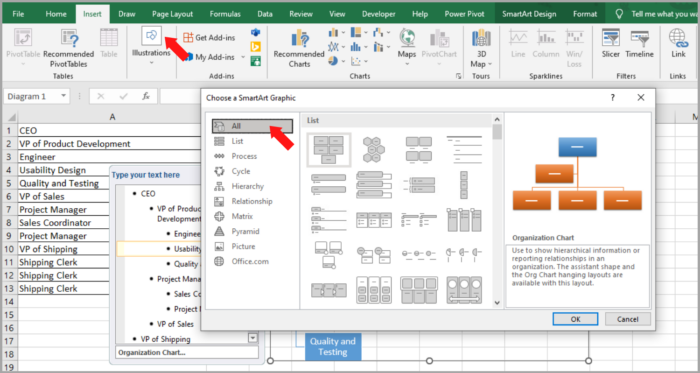Image resolution: width=700 pixels, height=373 pixels.
Task: Click the Slicer filter icon
Action: (x=610, y=37)
